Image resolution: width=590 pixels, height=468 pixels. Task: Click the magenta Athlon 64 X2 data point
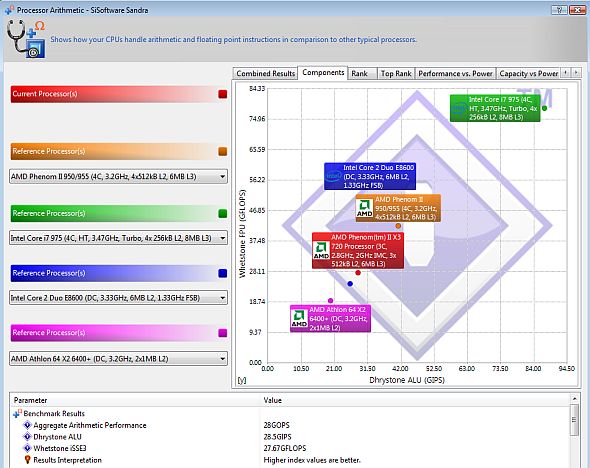click(330, 301)
